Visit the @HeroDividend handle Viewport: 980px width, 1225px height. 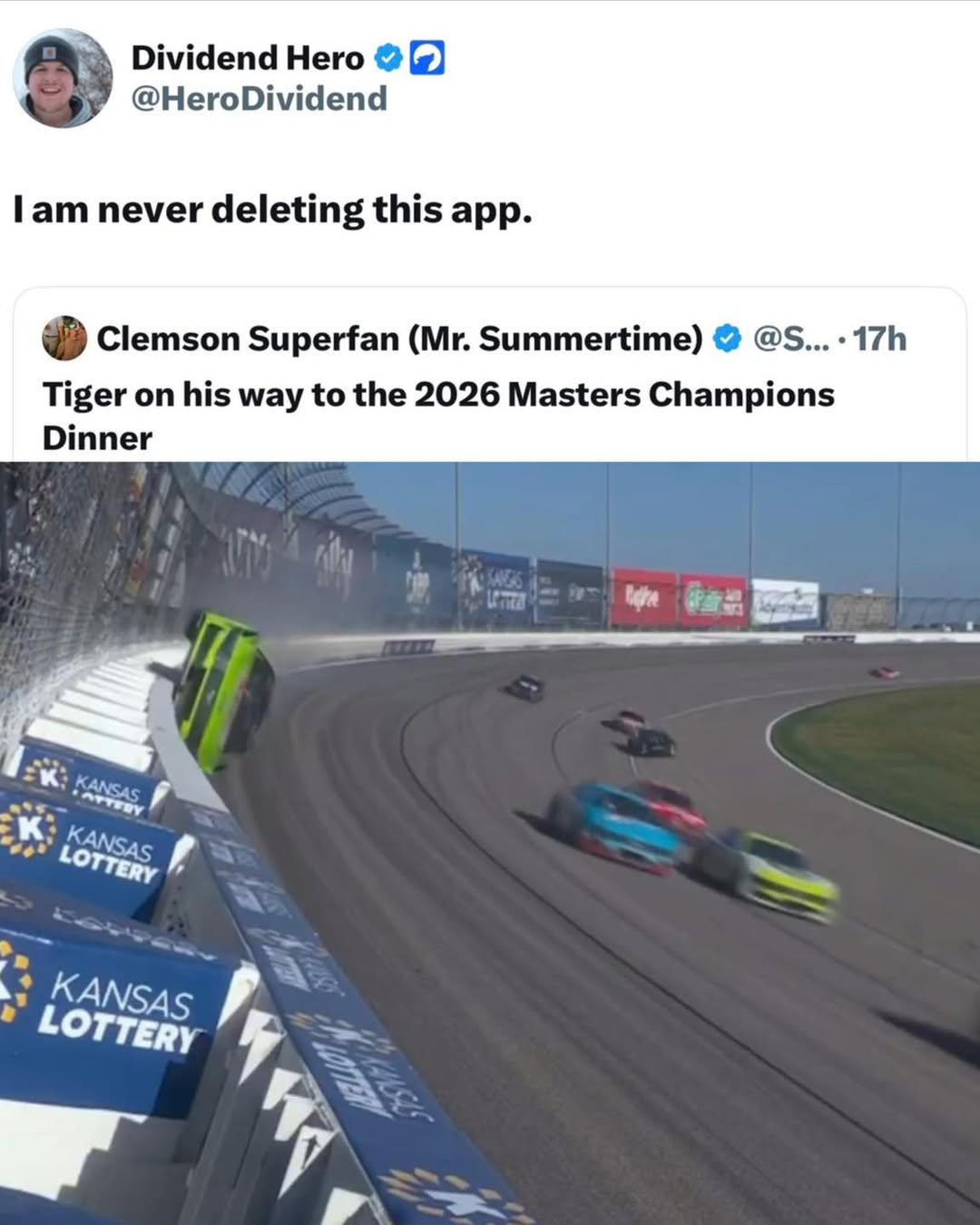pos(259,98)
